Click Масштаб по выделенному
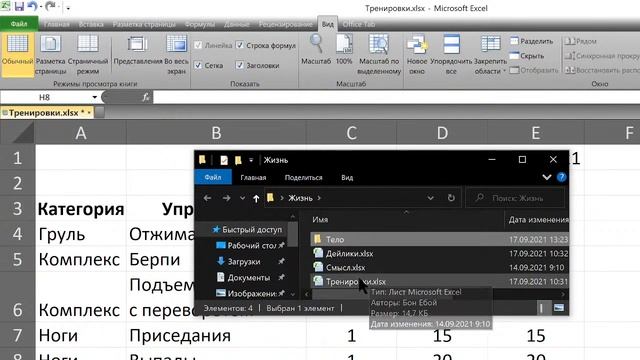Image resolution: width=640 pixels, height=360 pixels. [379, 55]
